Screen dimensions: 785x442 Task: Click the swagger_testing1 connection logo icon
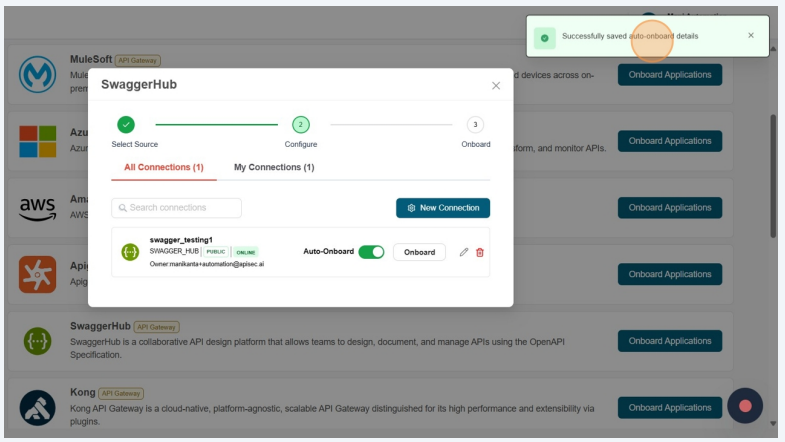click(x=130, y=252)
